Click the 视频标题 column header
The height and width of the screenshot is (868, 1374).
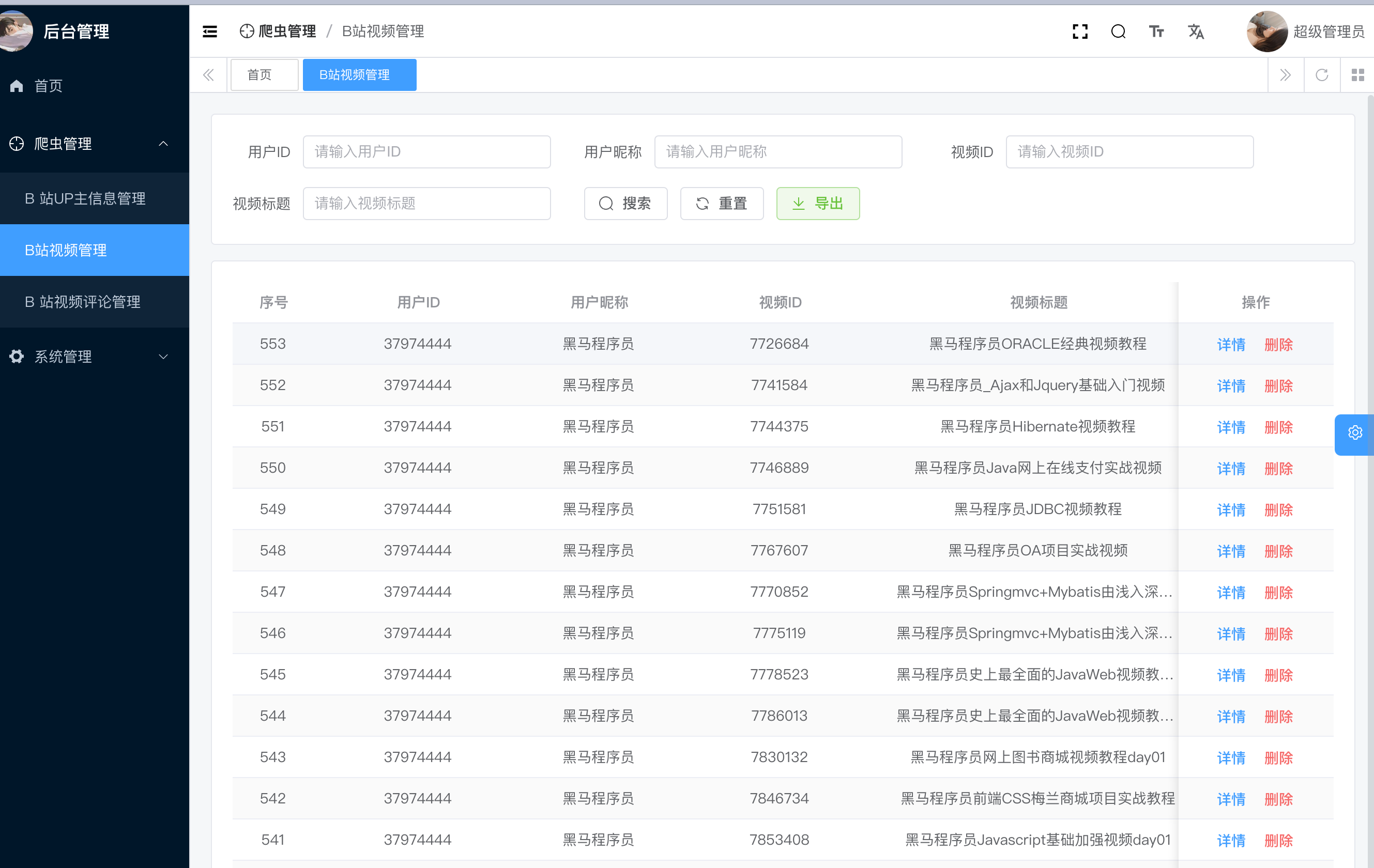click(x=1039, y=302)
